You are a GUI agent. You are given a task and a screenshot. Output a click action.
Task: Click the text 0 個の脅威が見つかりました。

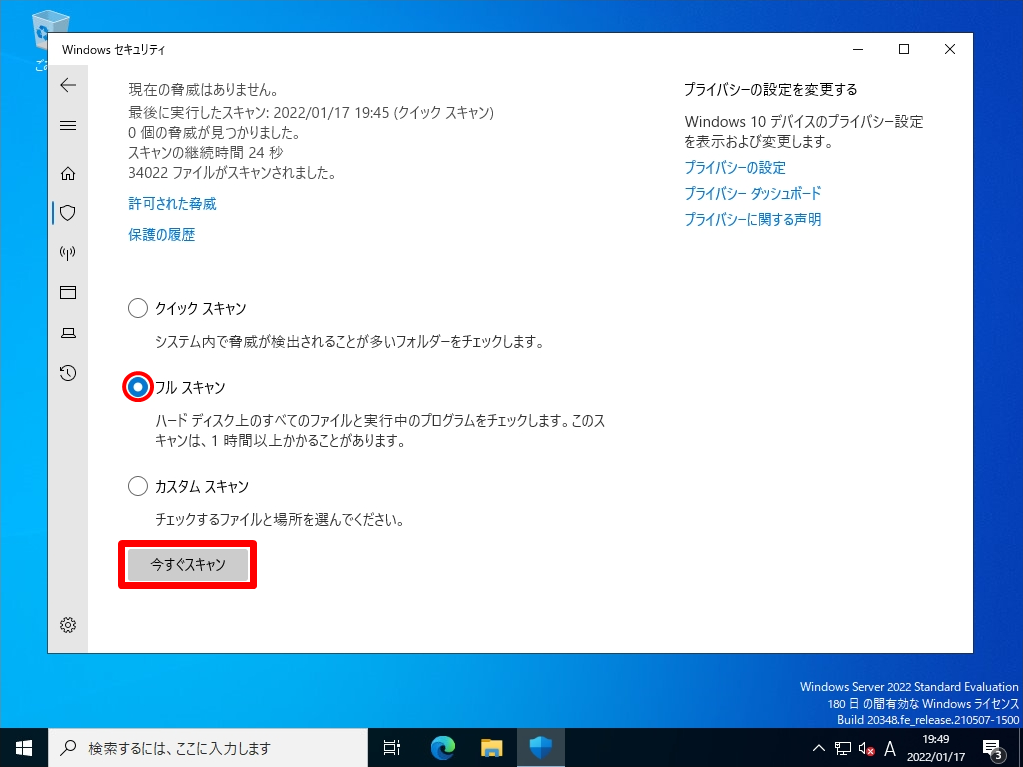[214, 133]
